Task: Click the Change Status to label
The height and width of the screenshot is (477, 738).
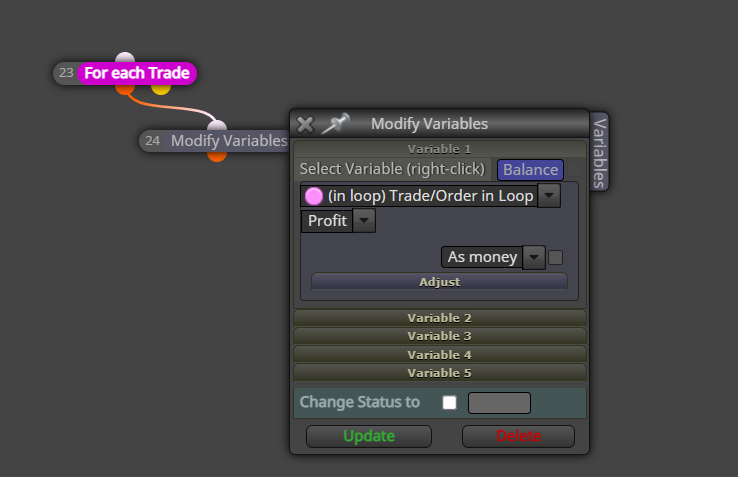Action: [360, 402]
